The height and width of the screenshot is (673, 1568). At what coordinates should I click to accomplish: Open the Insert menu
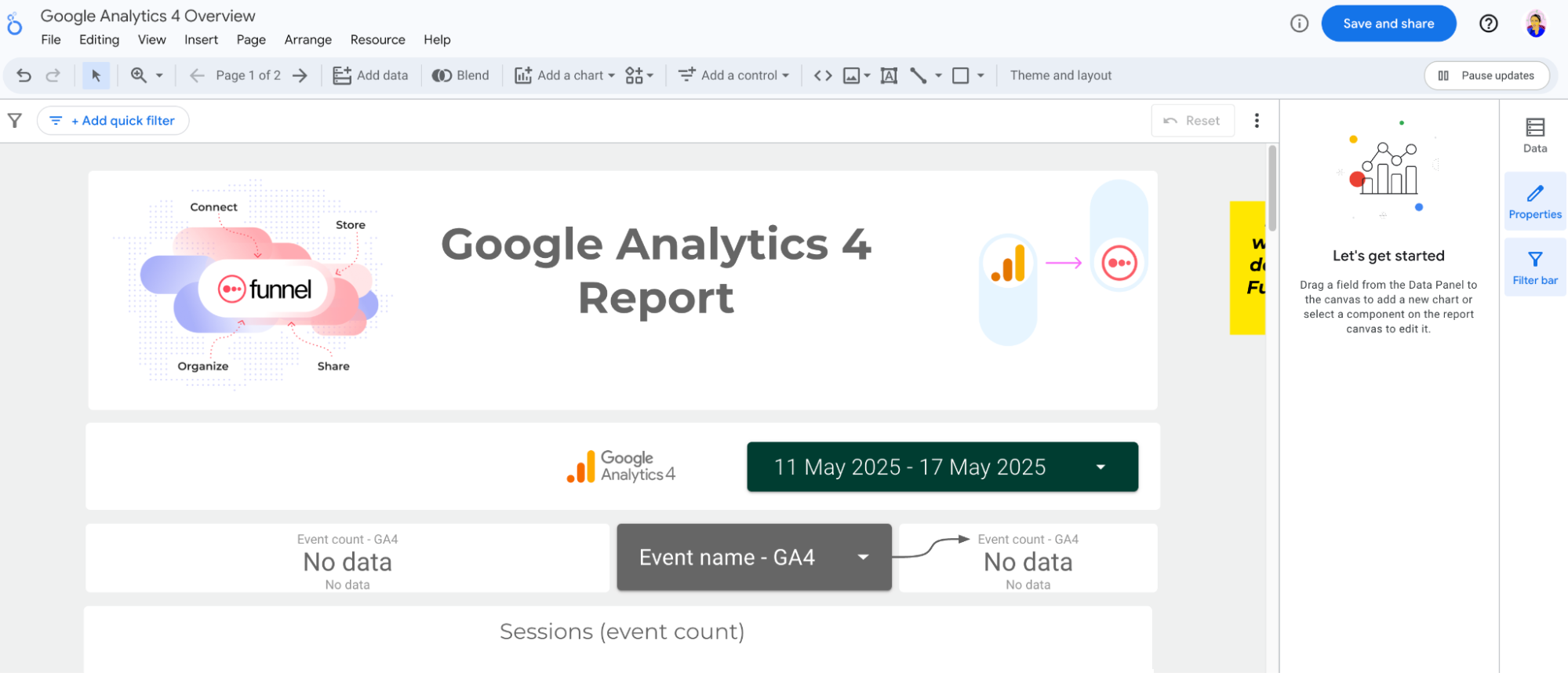click(201, 40)
